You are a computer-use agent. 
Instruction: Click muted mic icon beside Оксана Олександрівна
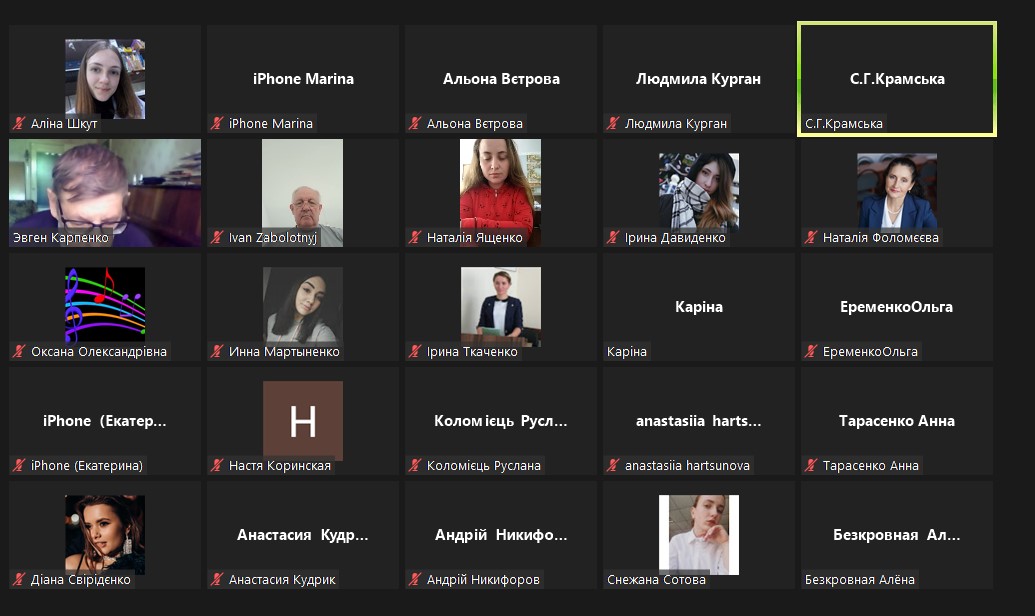tap(19, 351)
